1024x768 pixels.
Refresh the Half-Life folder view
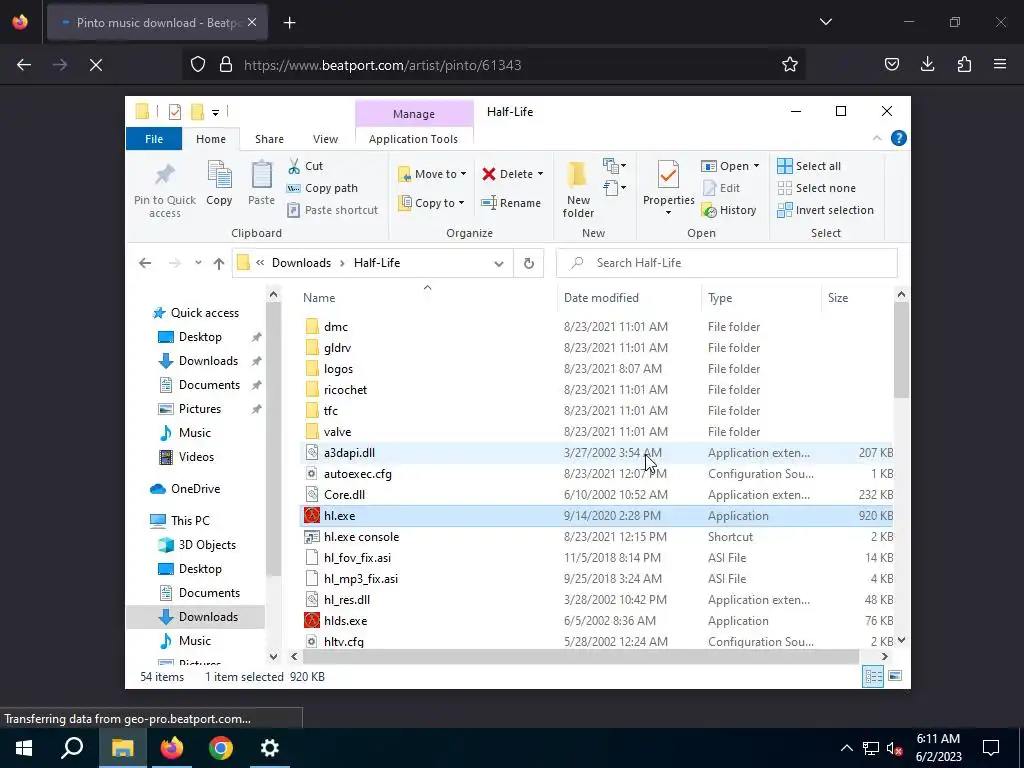529,263
